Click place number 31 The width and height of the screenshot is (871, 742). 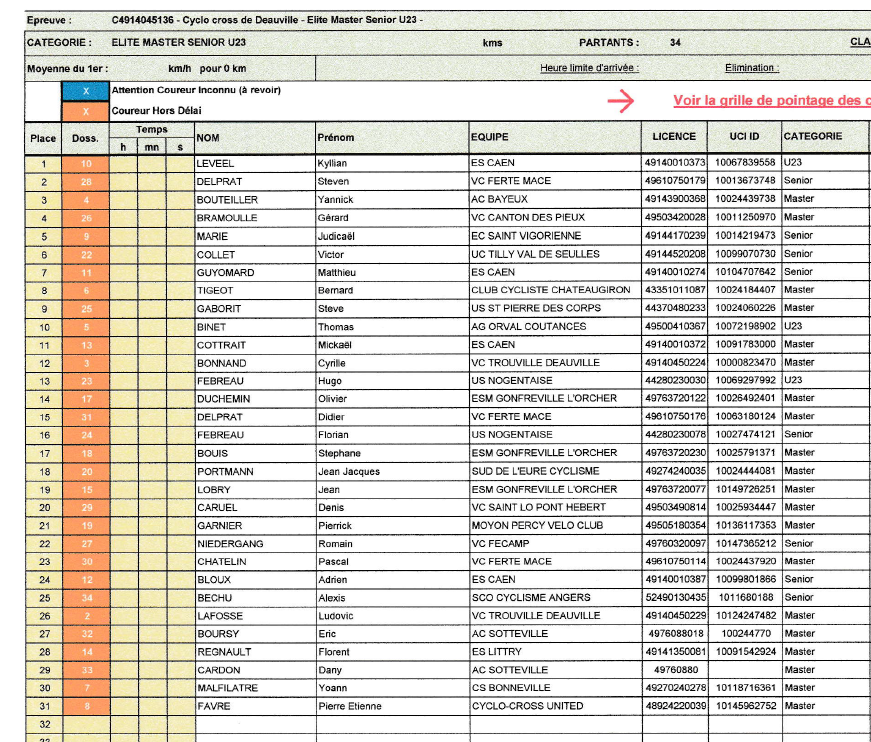pyautogui.click(x=44, y=706)
